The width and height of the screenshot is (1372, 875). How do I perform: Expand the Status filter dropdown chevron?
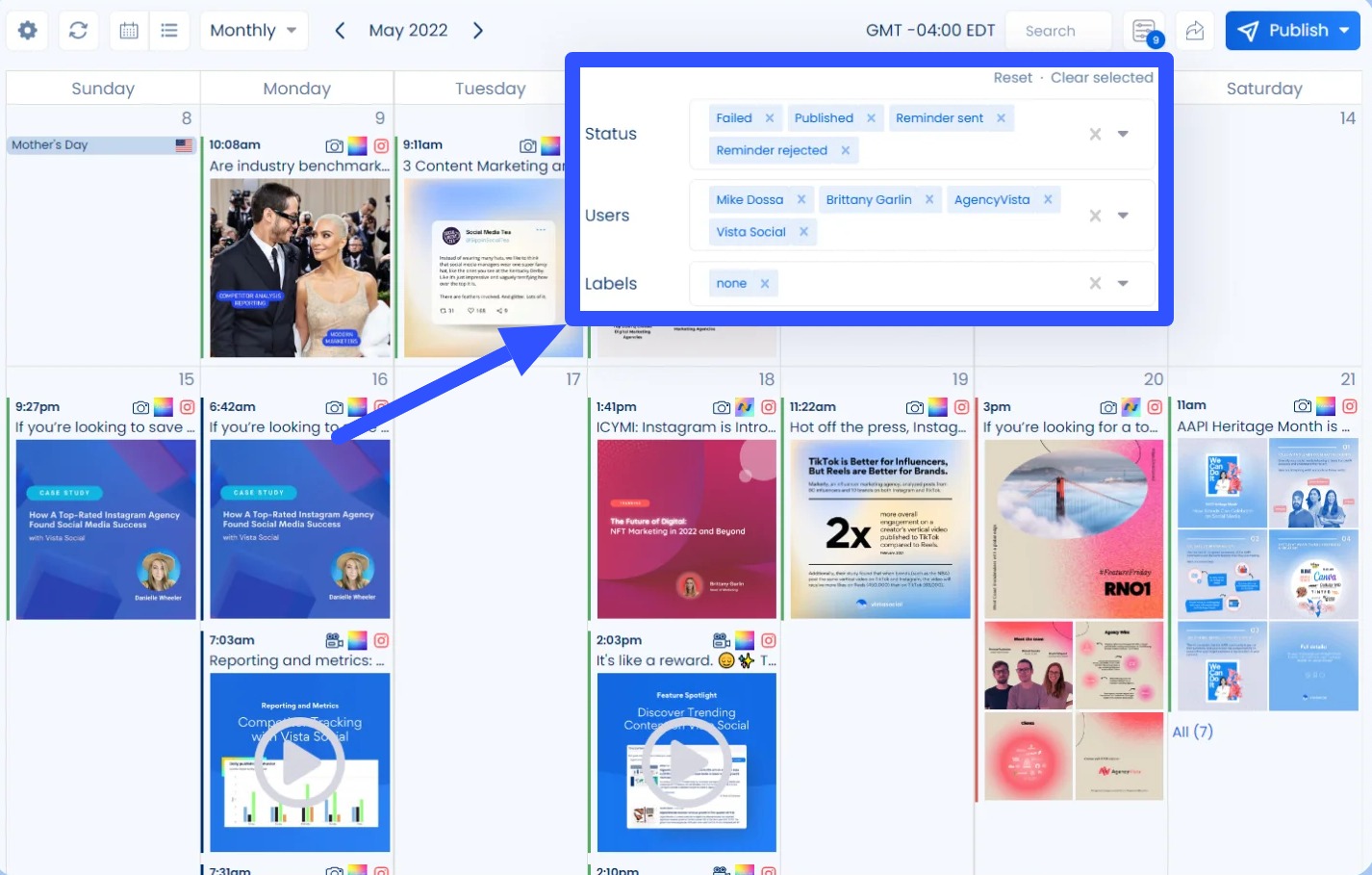tap(1123, 134)
